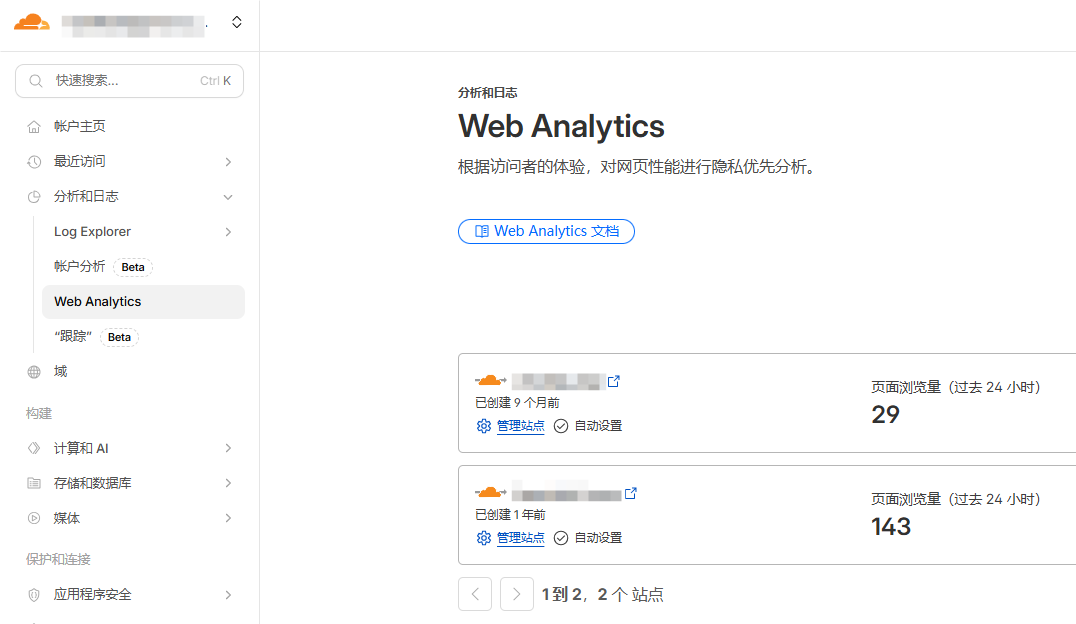This screenshot has height=624, width=1076.
Task: Click the database icon beside 存储和数据库
Action: pos(34,483)
